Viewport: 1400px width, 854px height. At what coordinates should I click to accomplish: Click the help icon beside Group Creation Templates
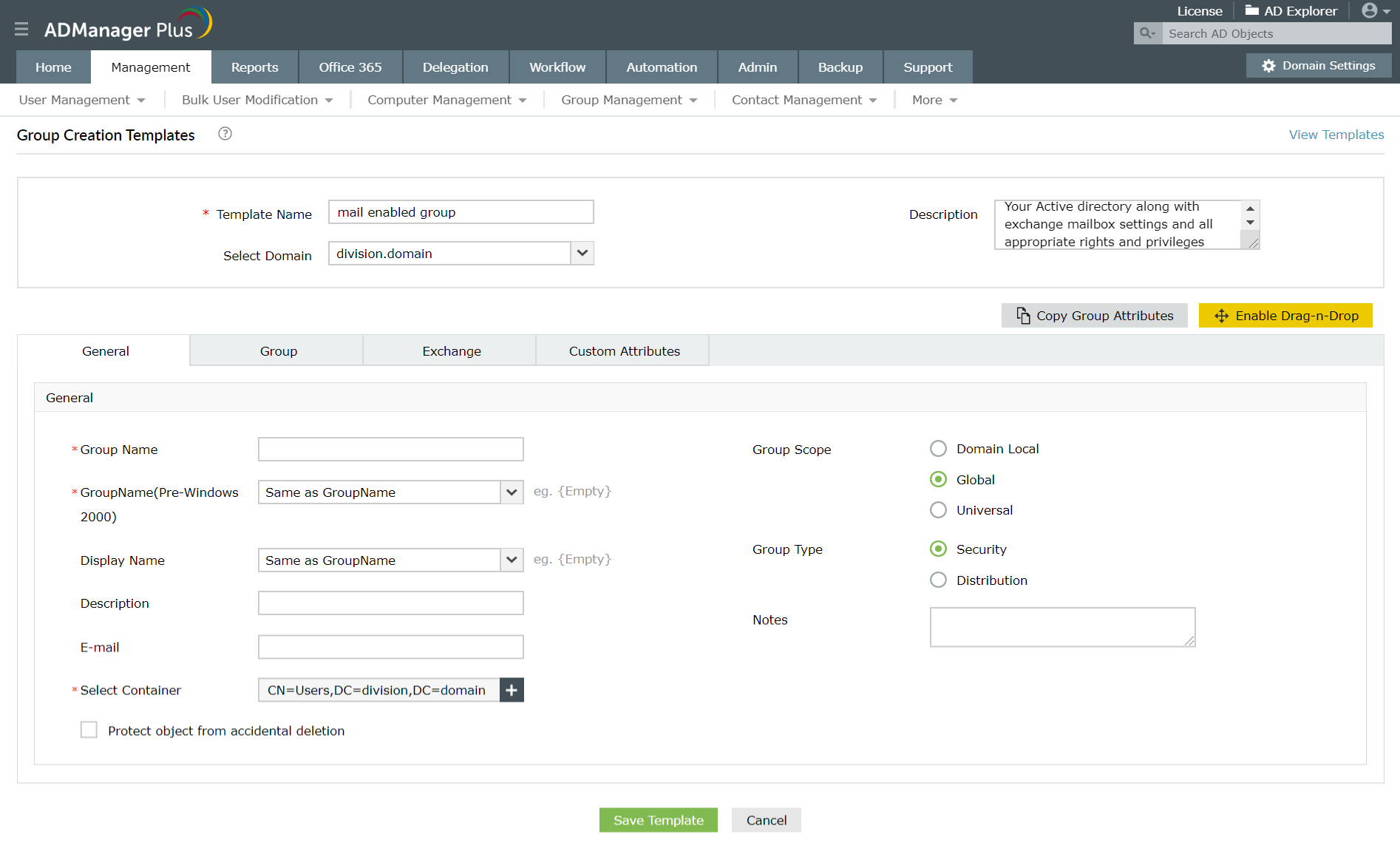click(x=225, y=134)
